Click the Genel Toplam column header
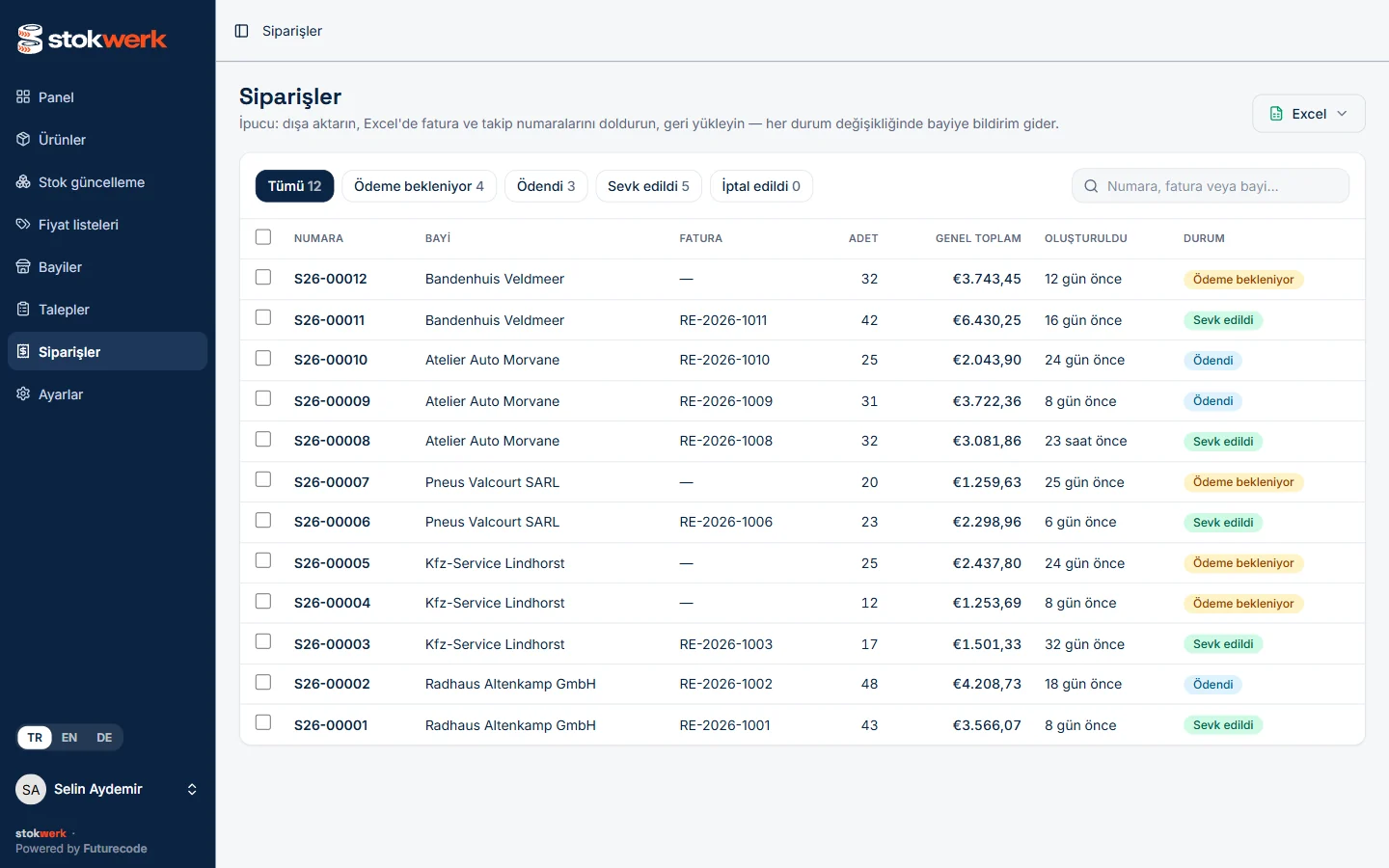The image size is (1389, 868). [x=978, y=238]
